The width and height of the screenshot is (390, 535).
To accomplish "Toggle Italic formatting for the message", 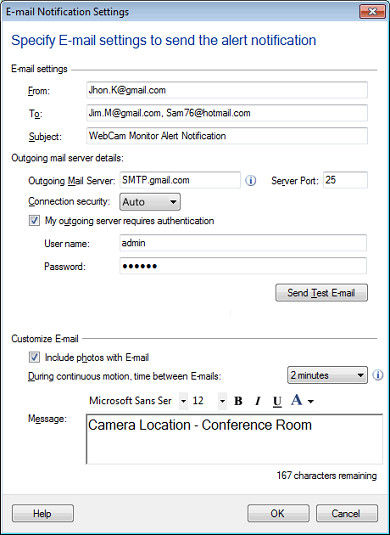I will tap(258, 401).
